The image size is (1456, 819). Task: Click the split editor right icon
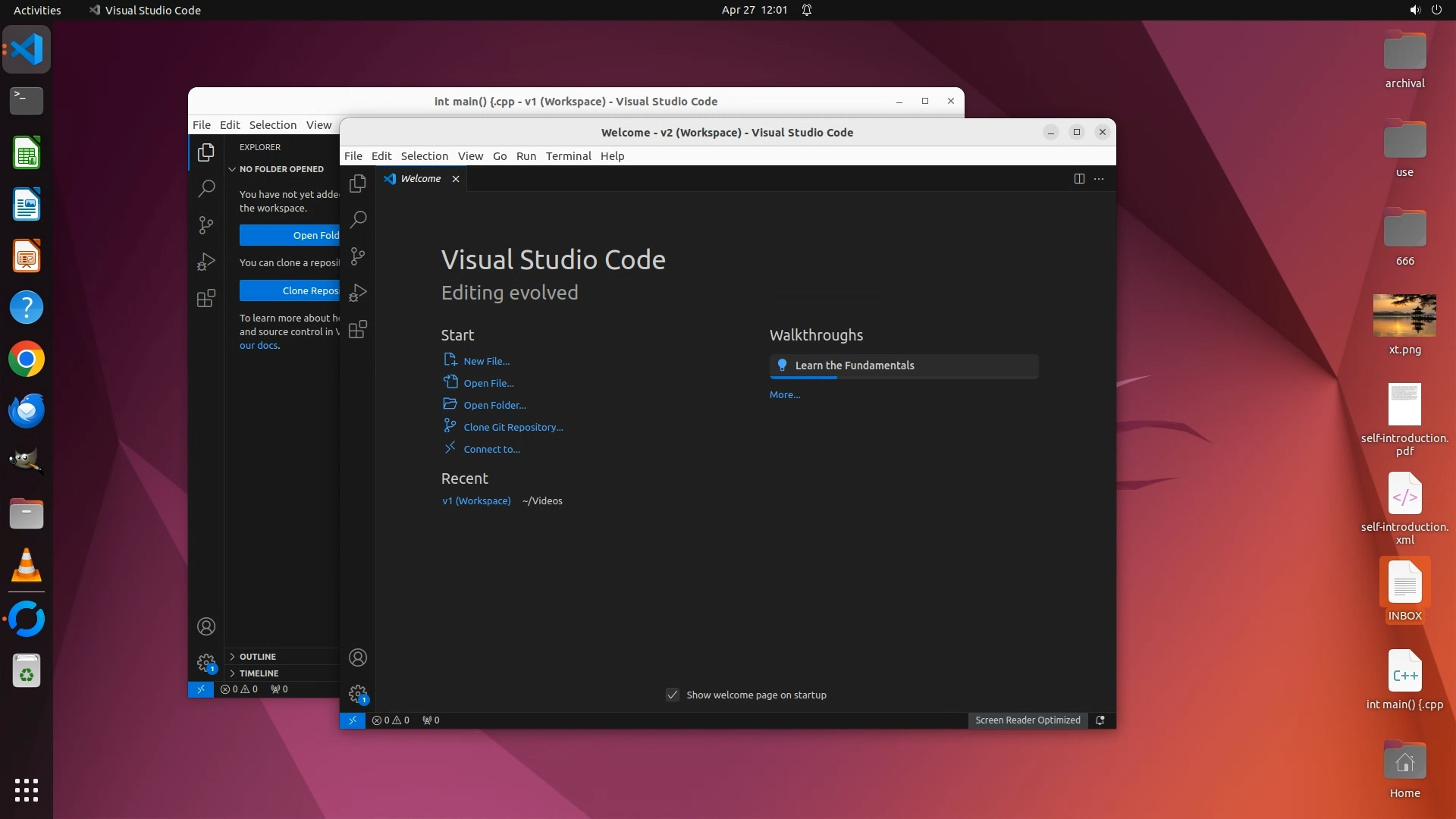tap(1079, 179)
